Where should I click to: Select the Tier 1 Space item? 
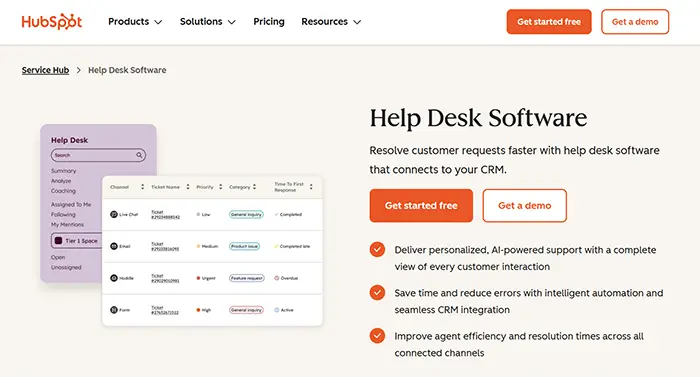[x=77, y=241]
